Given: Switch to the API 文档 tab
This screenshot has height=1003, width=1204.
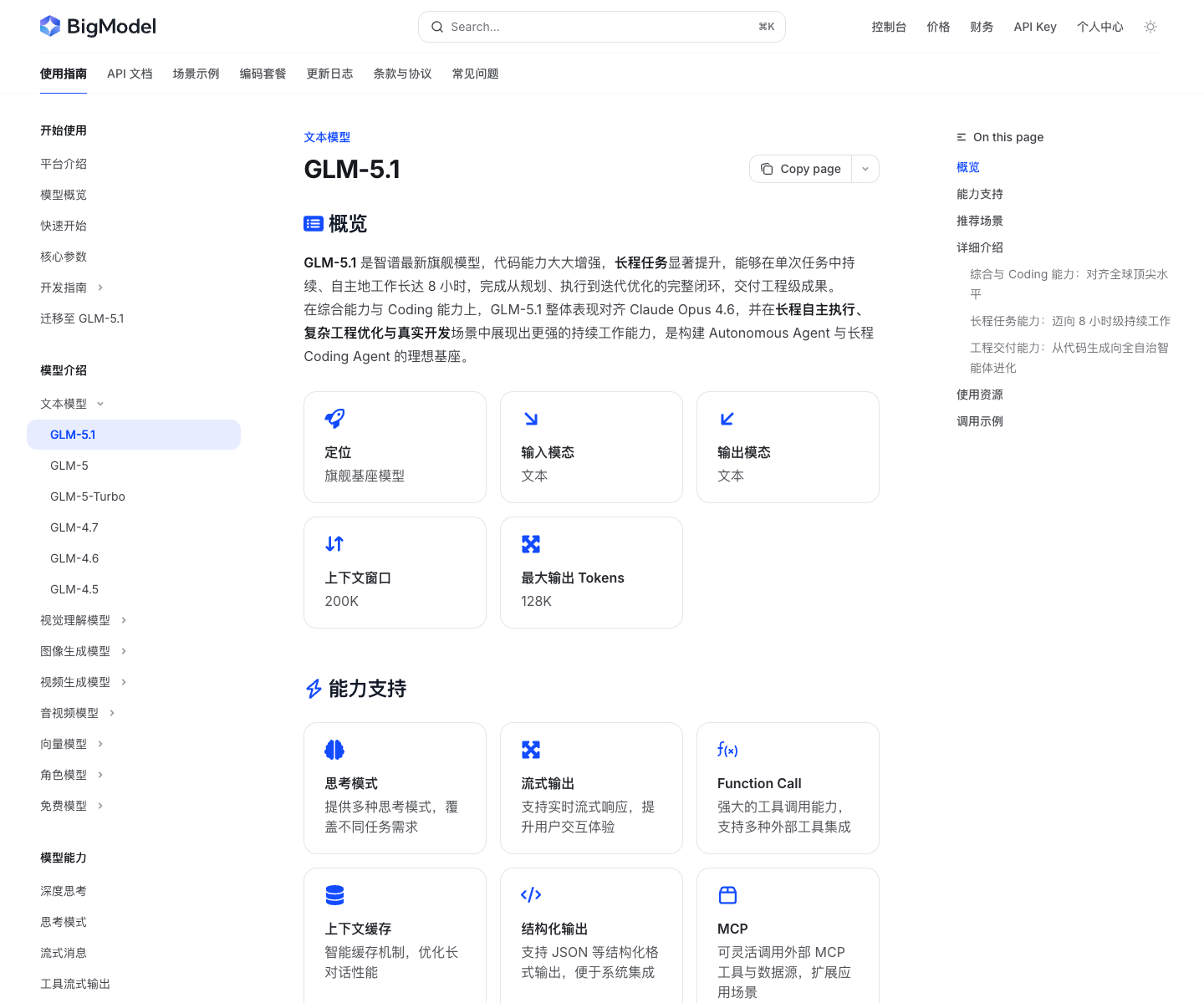Looking at the screenshot, I should (x=130, y=74).
